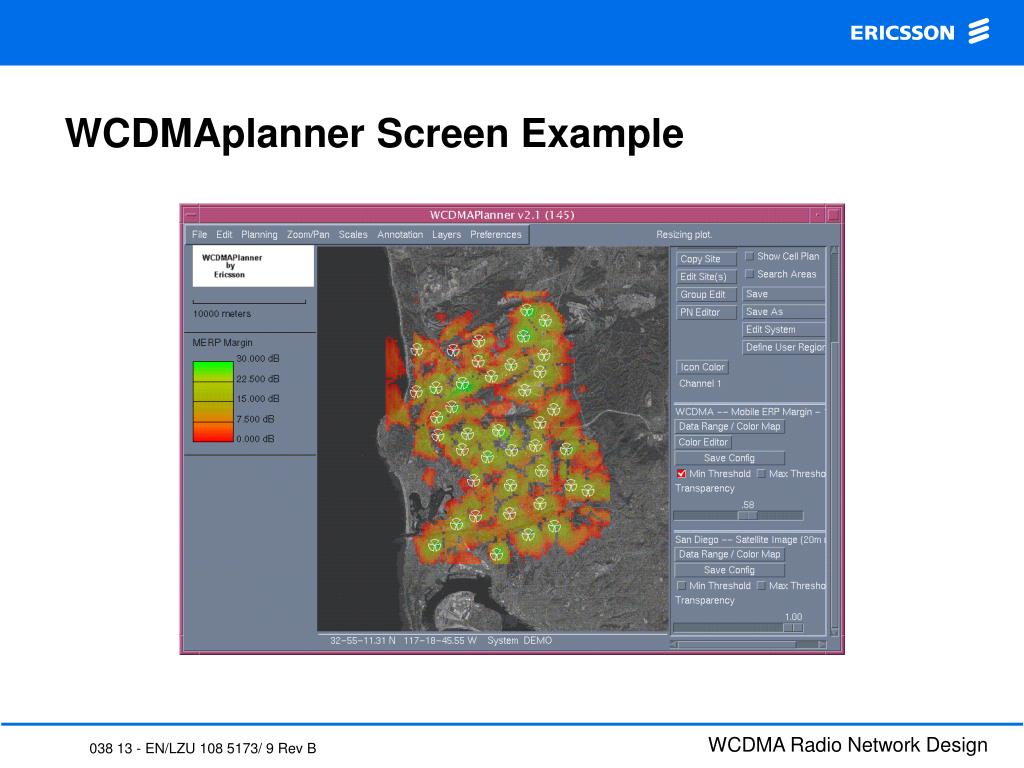The image size is (1024, 768).
Task: Click the Resizing plot status message
Action: click(x=684, y=234)
